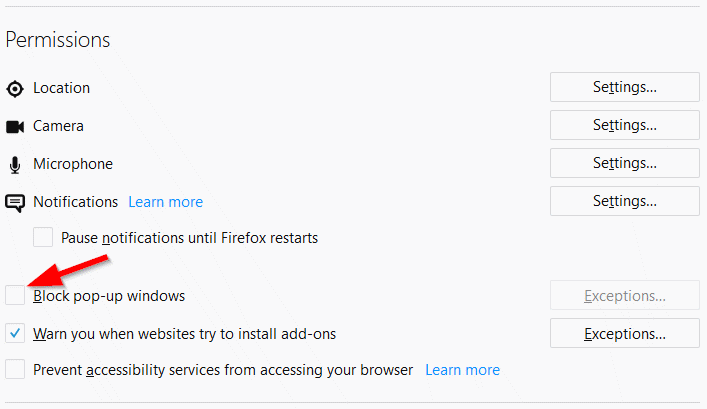
Task: Click the Notifications speech bubble icon
Action: pos(15,203)
